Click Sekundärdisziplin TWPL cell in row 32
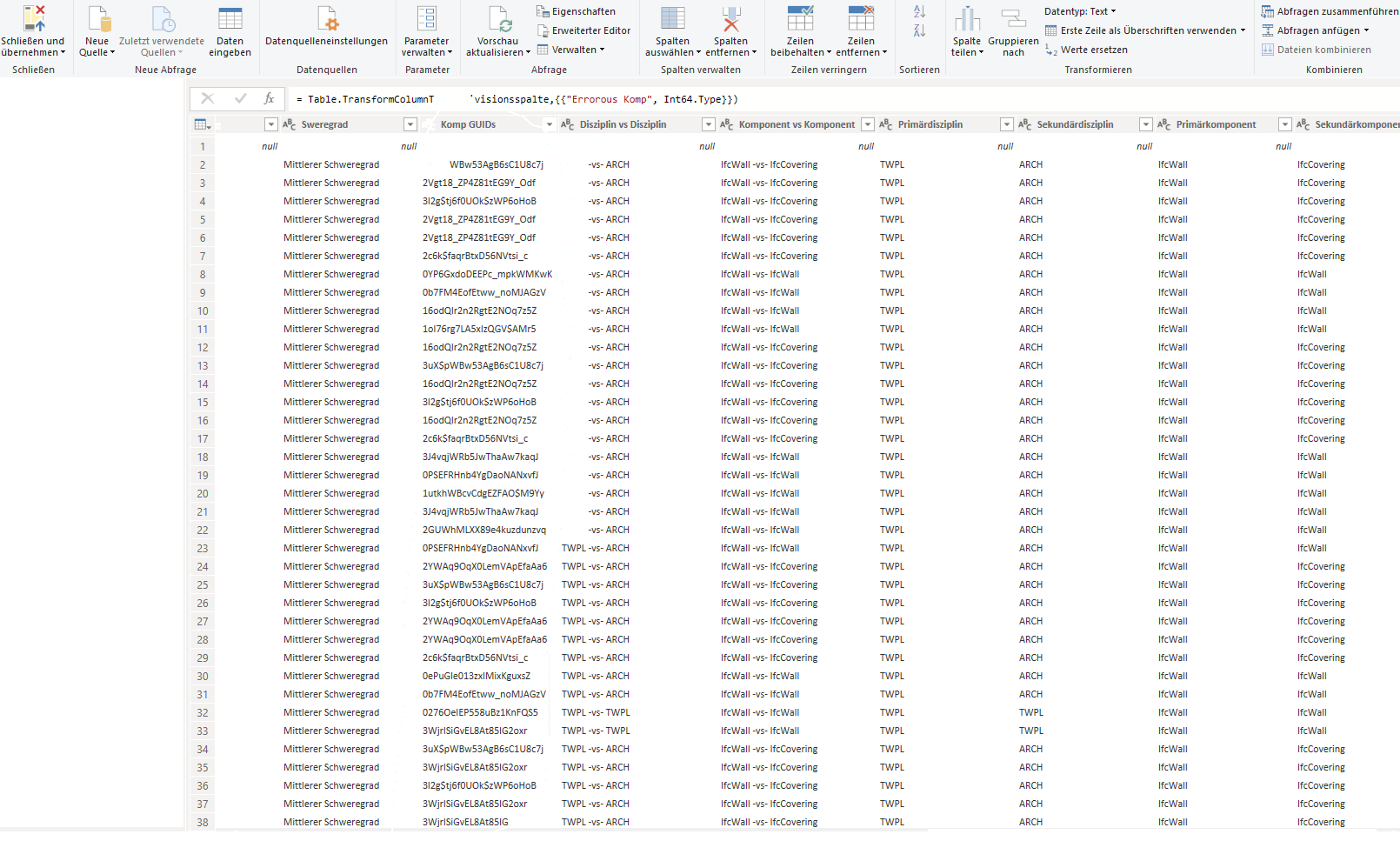 pyautogui.click(x=1031, y=712)
